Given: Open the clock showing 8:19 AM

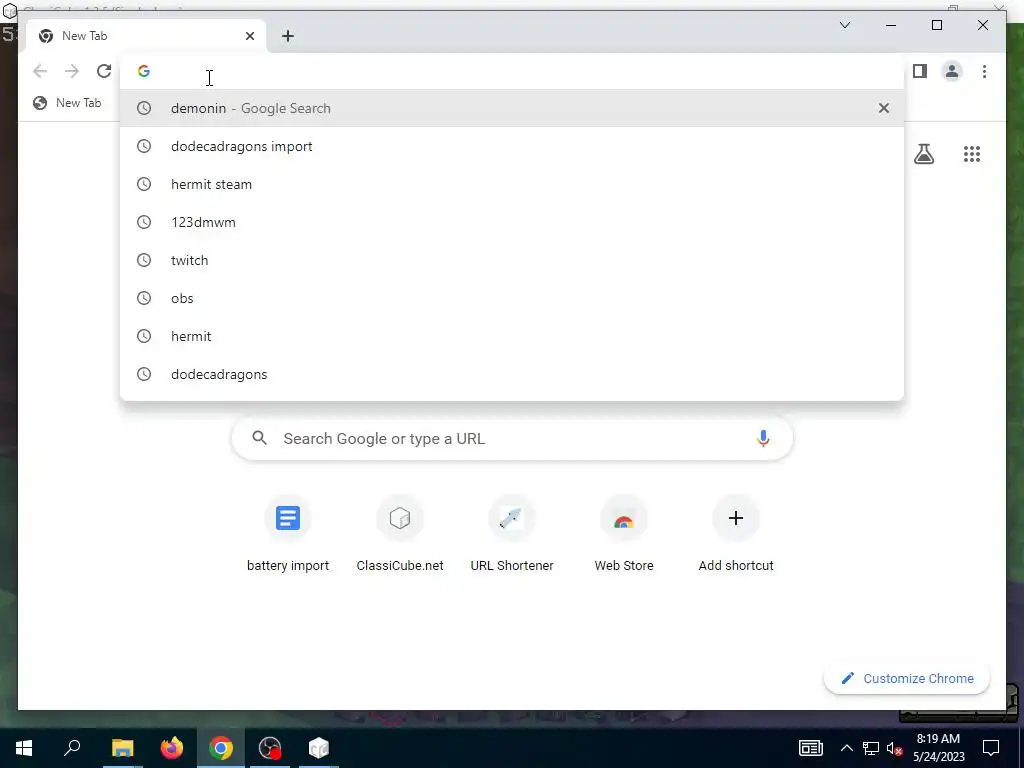Looking at the screenshot, I should [x=938, y=748].
